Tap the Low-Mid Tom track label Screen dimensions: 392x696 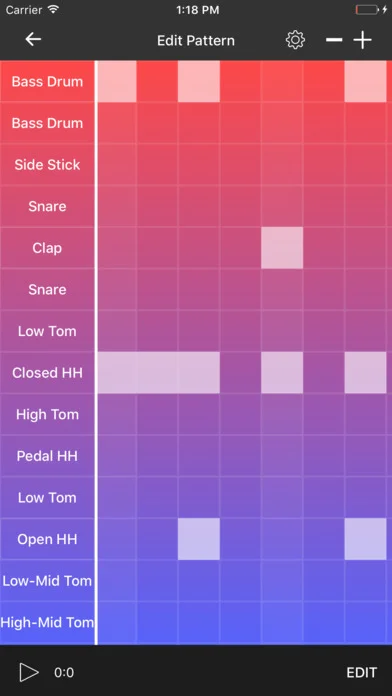click(47, 581)
